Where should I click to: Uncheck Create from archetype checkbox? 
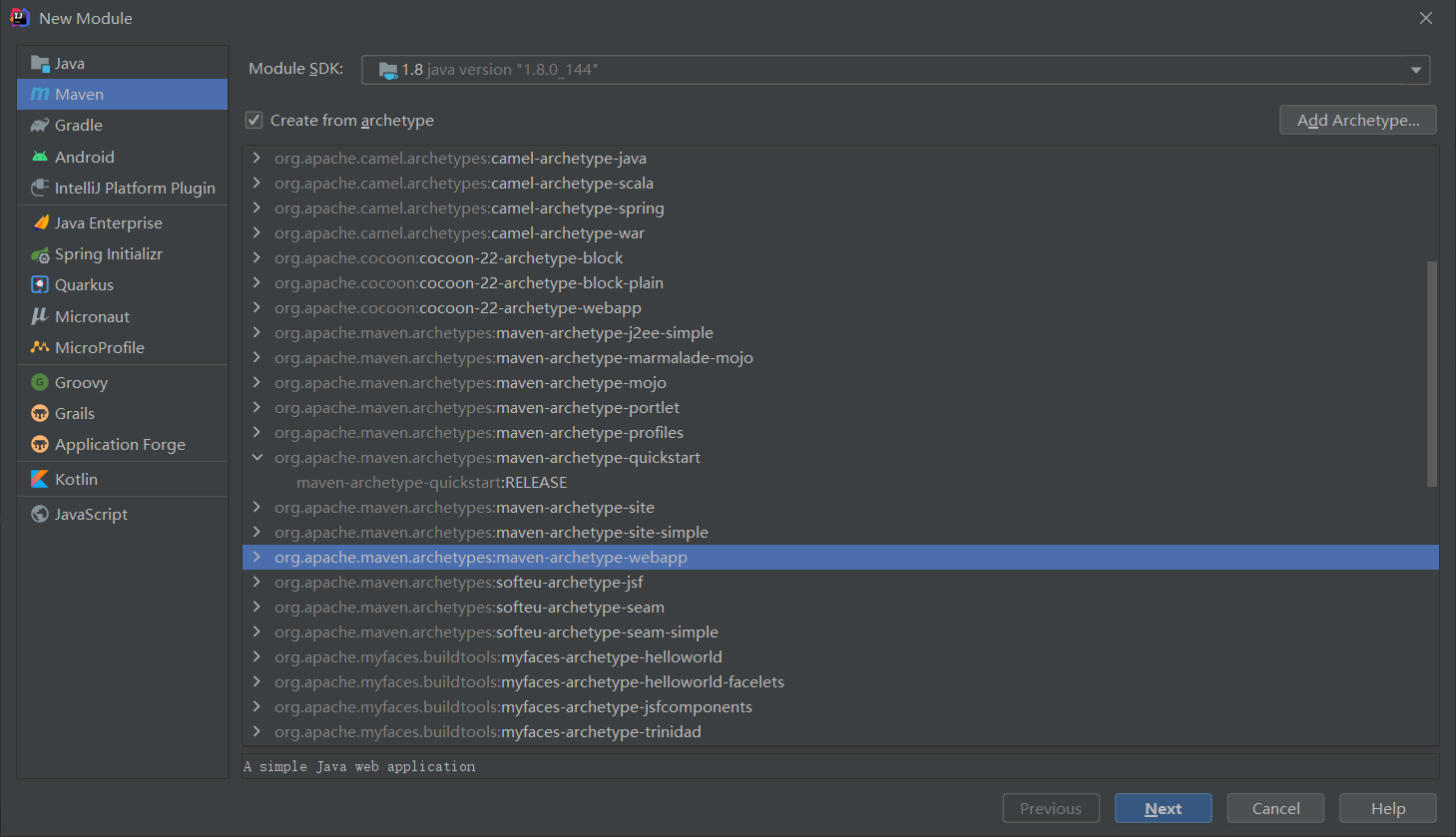(254, 120)
